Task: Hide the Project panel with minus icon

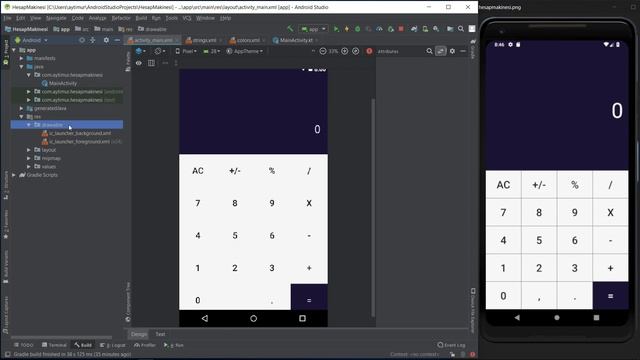Action: [x=117, y=40]
